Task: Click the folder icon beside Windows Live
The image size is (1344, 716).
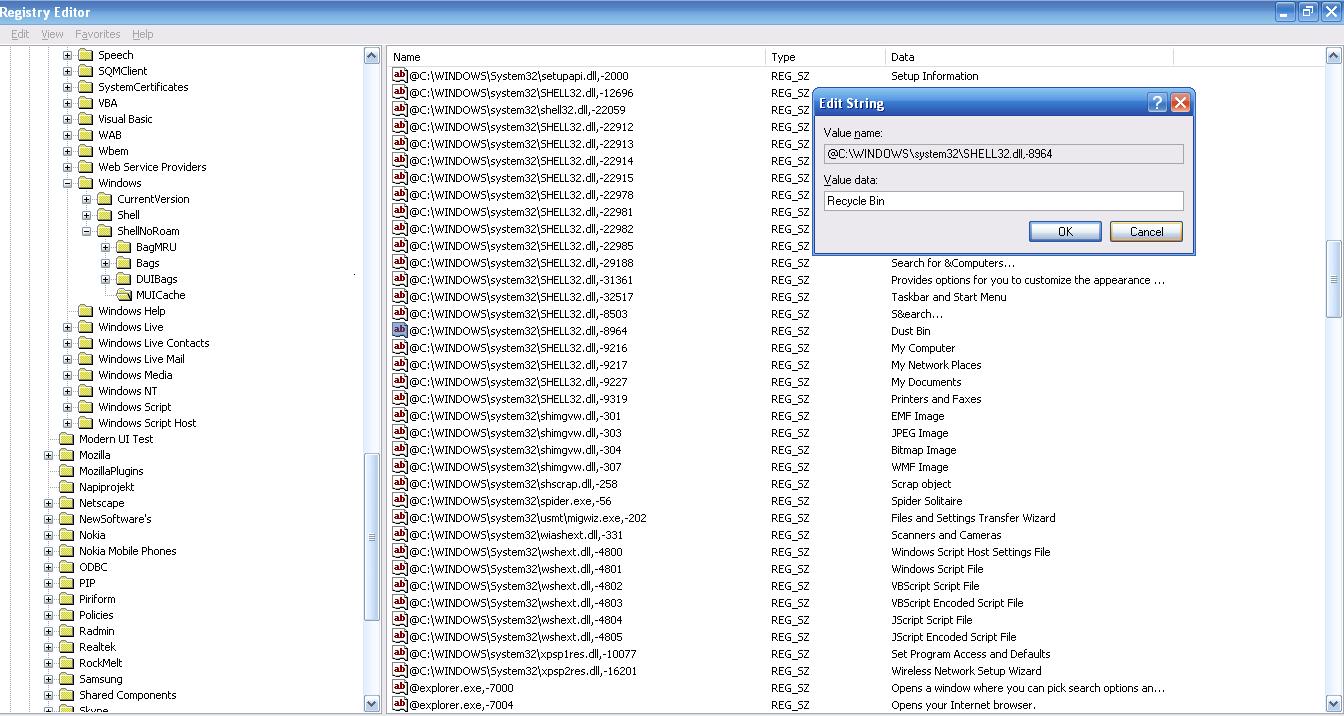Action: (85, 327)
